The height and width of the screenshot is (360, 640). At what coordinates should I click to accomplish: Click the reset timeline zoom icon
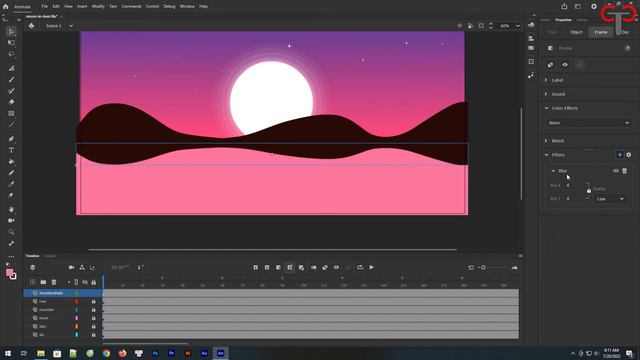pyautogui.click(x=471, y=268)
